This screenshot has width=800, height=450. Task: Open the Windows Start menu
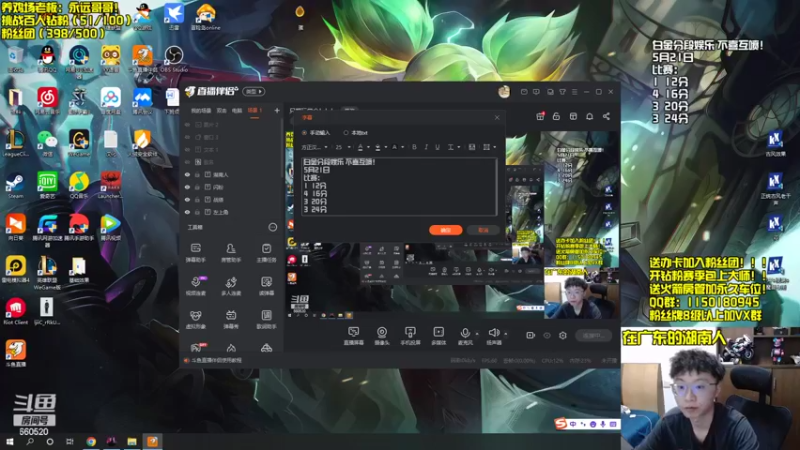pyautogui.click(x=9, y=442)
